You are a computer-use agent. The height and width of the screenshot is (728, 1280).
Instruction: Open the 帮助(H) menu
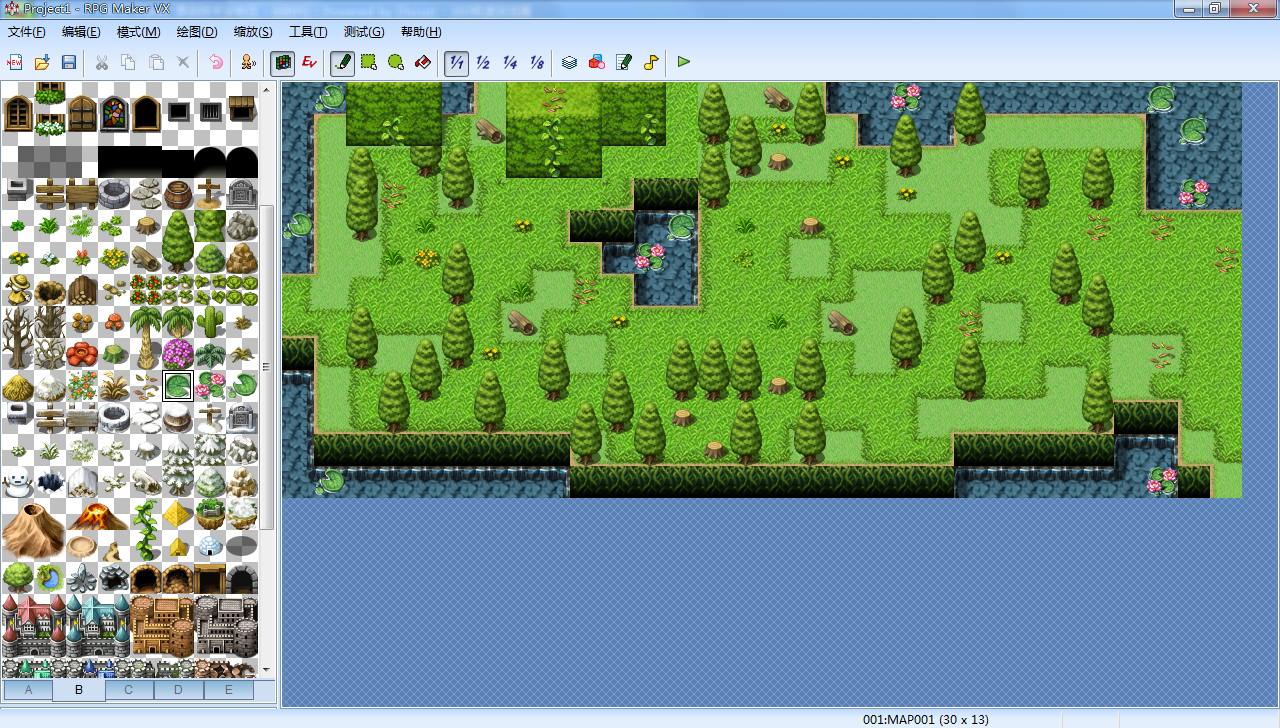click(421, 32)
